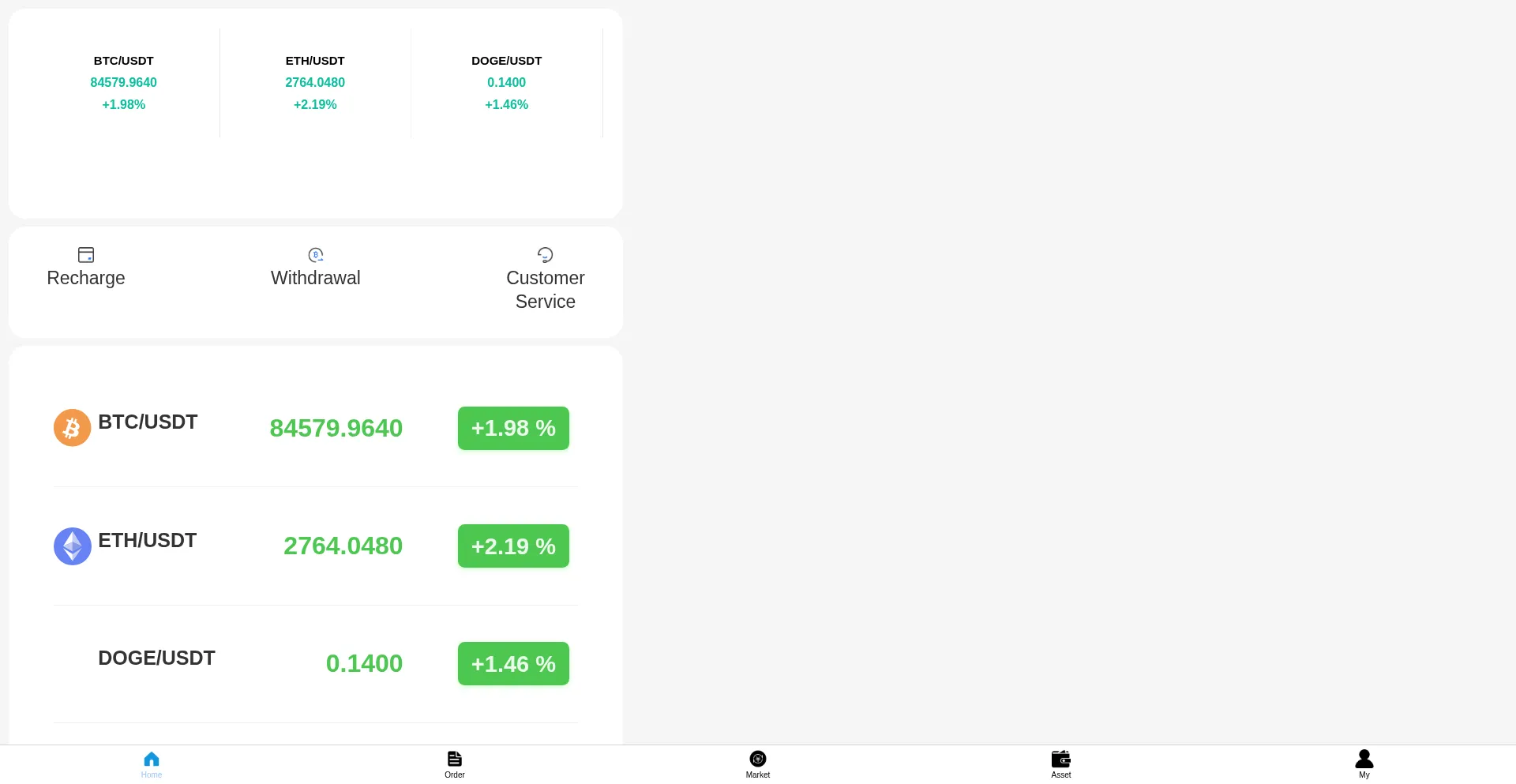The image size is (1516, 784).
Task: Select the DOGE/USDT ticker card at top
Action: coord(506,83)
